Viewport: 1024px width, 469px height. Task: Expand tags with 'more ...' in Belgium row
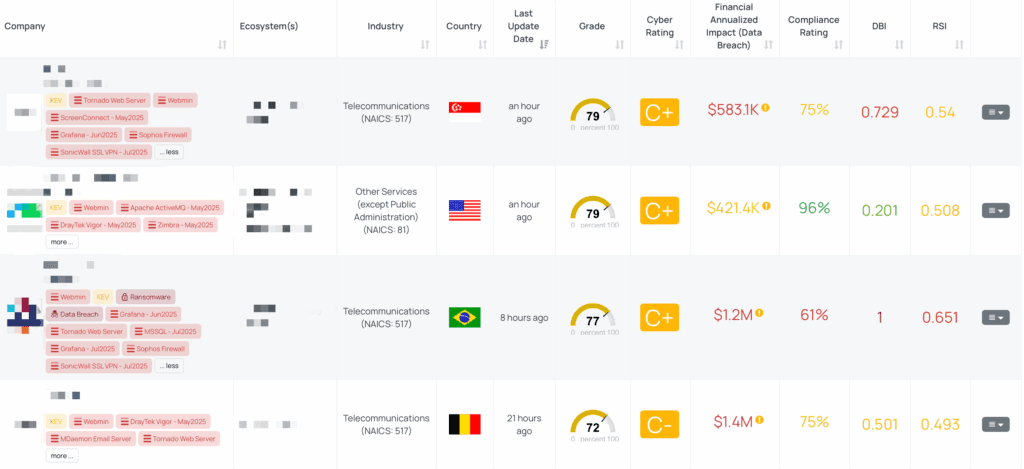click(61, 456)
